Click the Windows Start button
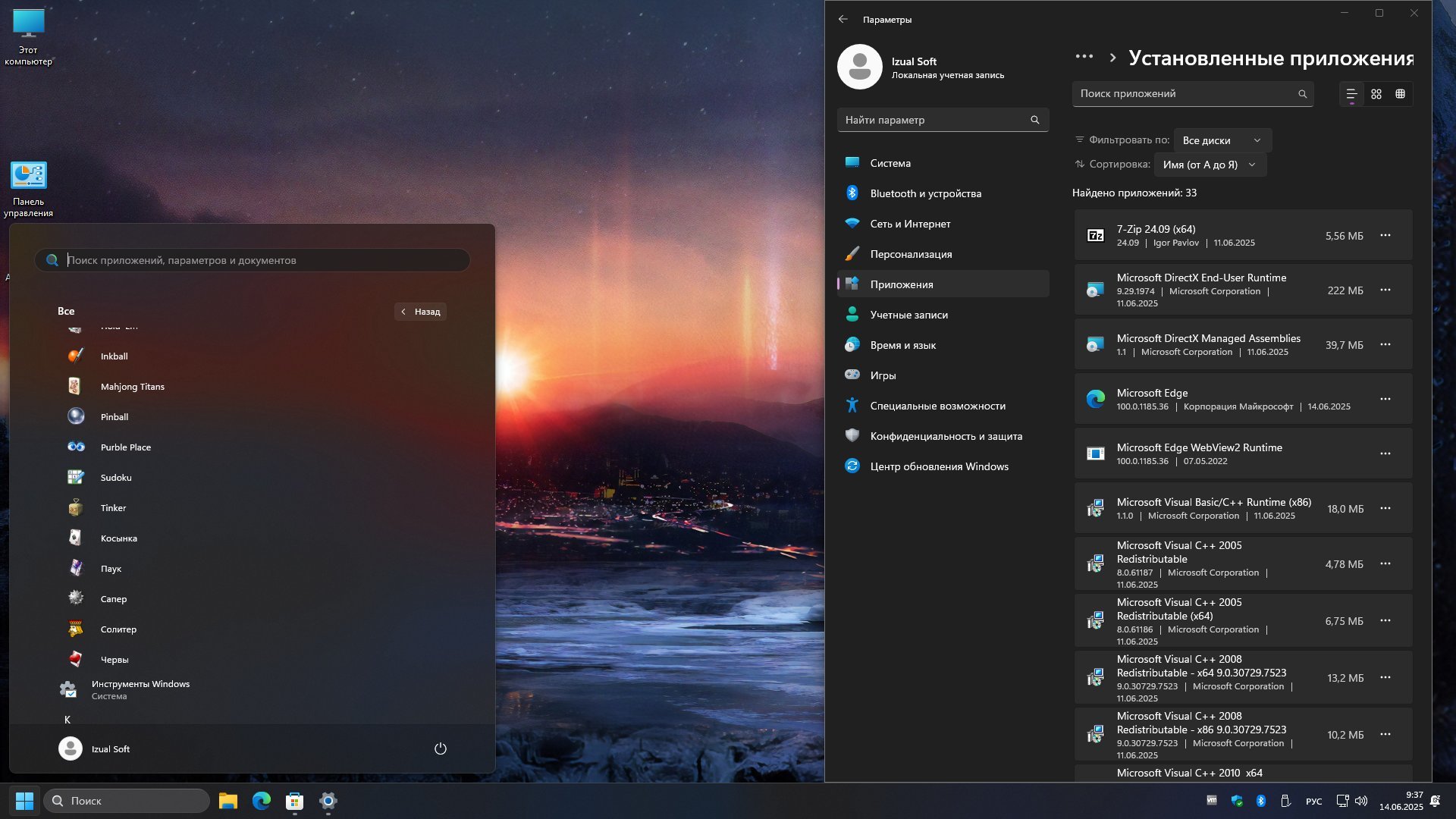The width and height of the screenshot is (1456, 819). (x=24, y=801)
